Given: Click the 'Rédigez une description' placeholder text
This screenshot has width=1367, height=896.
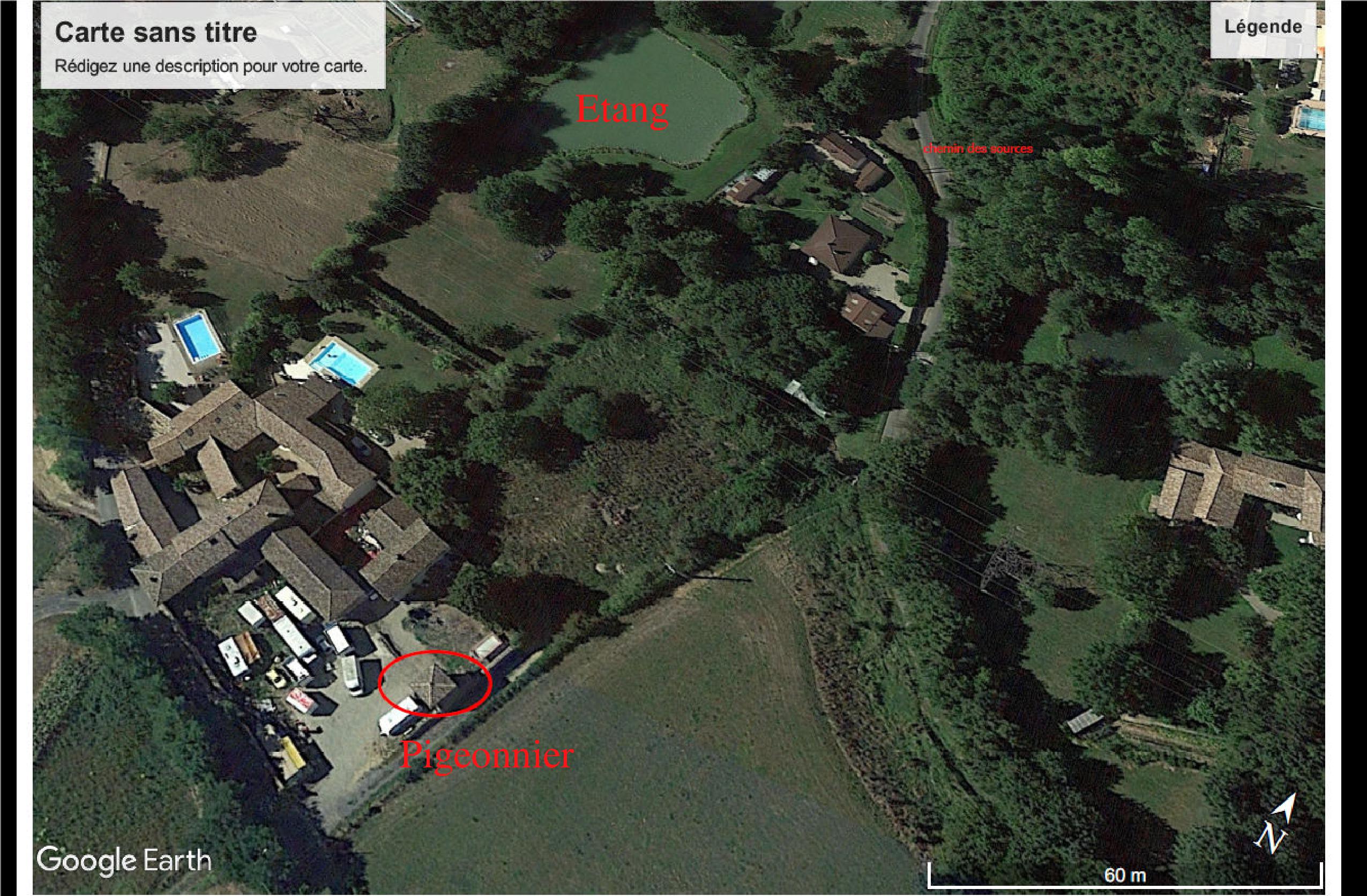Looking at the screenshot, I should tap(210, 66).
